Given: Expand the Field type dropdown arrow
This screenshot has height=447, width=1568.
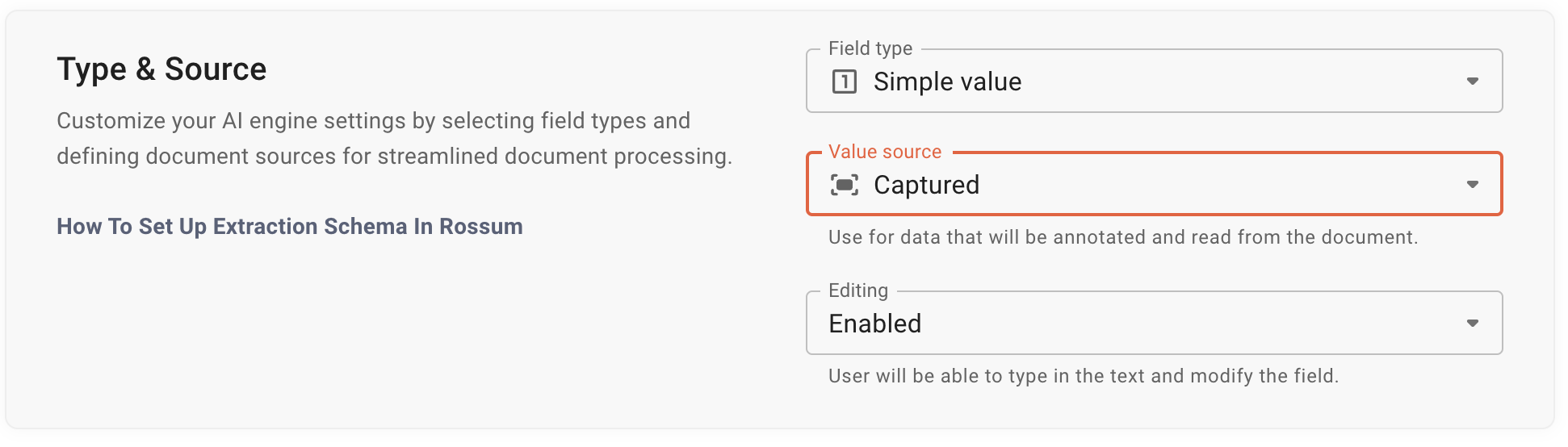Looking at the screenshot, I should 1473,81.
